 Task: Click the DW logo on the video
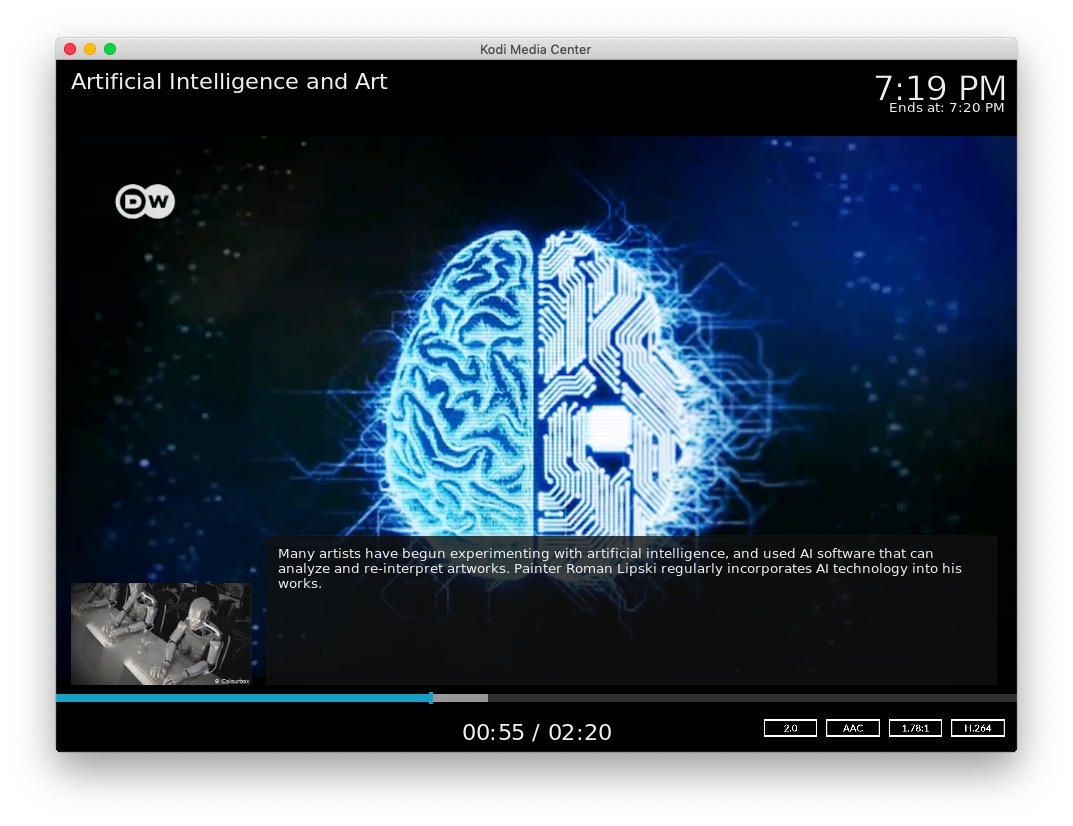click(x=145, y=202)
